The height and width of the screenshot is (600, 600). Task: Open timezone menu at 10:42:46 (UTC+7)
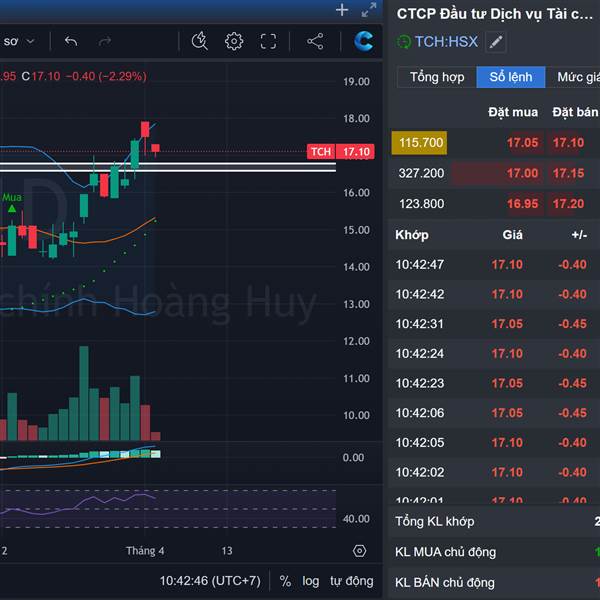(211, 581)
